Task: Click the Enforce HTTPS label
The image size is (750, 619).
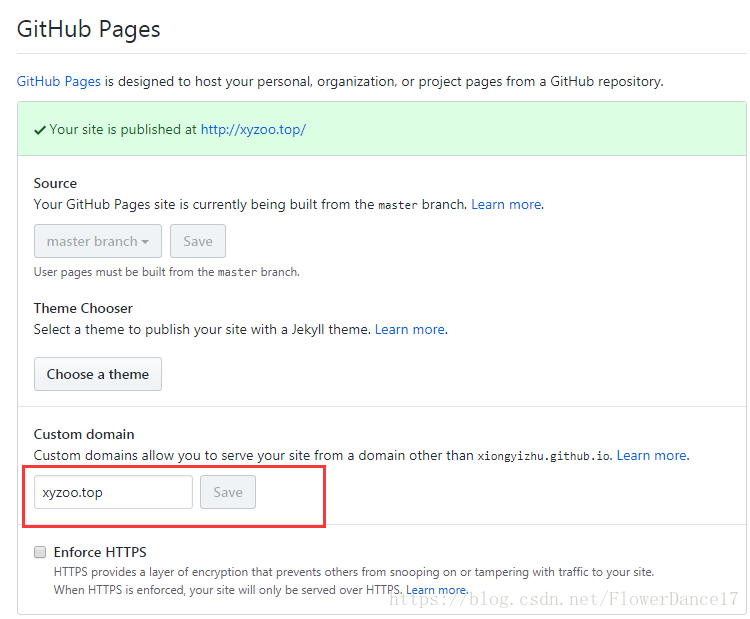Action: coord(100,553)
